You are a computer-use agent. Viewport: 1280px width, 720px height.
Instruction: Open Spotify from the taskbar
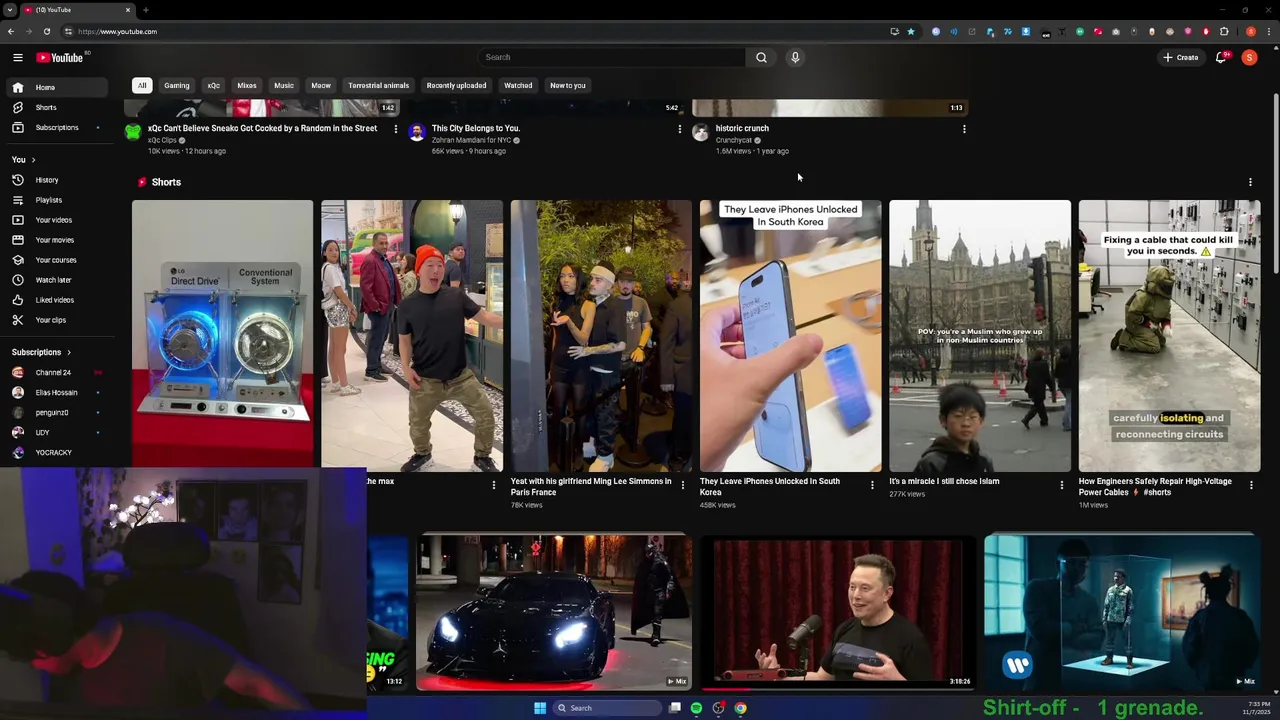coord(696,708)
